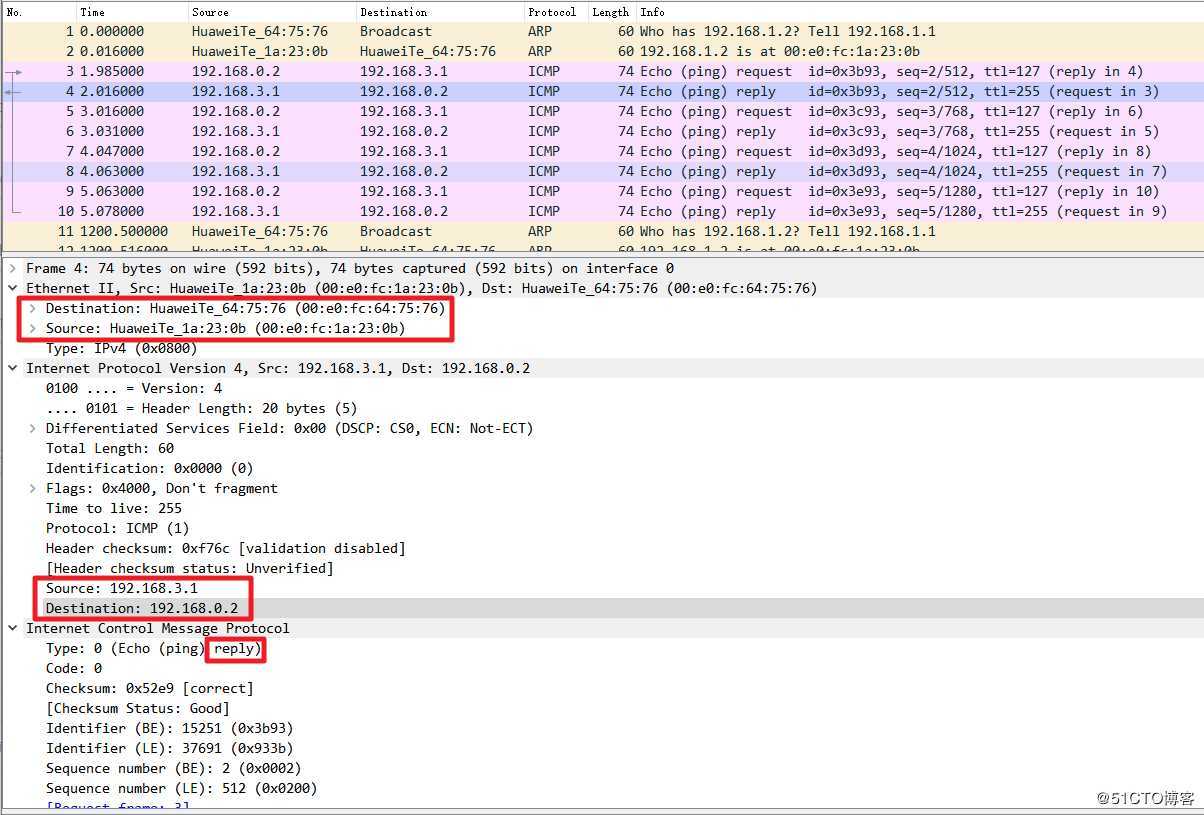
Task: Select the Time to live: 255 line
Action: point(114,508)
